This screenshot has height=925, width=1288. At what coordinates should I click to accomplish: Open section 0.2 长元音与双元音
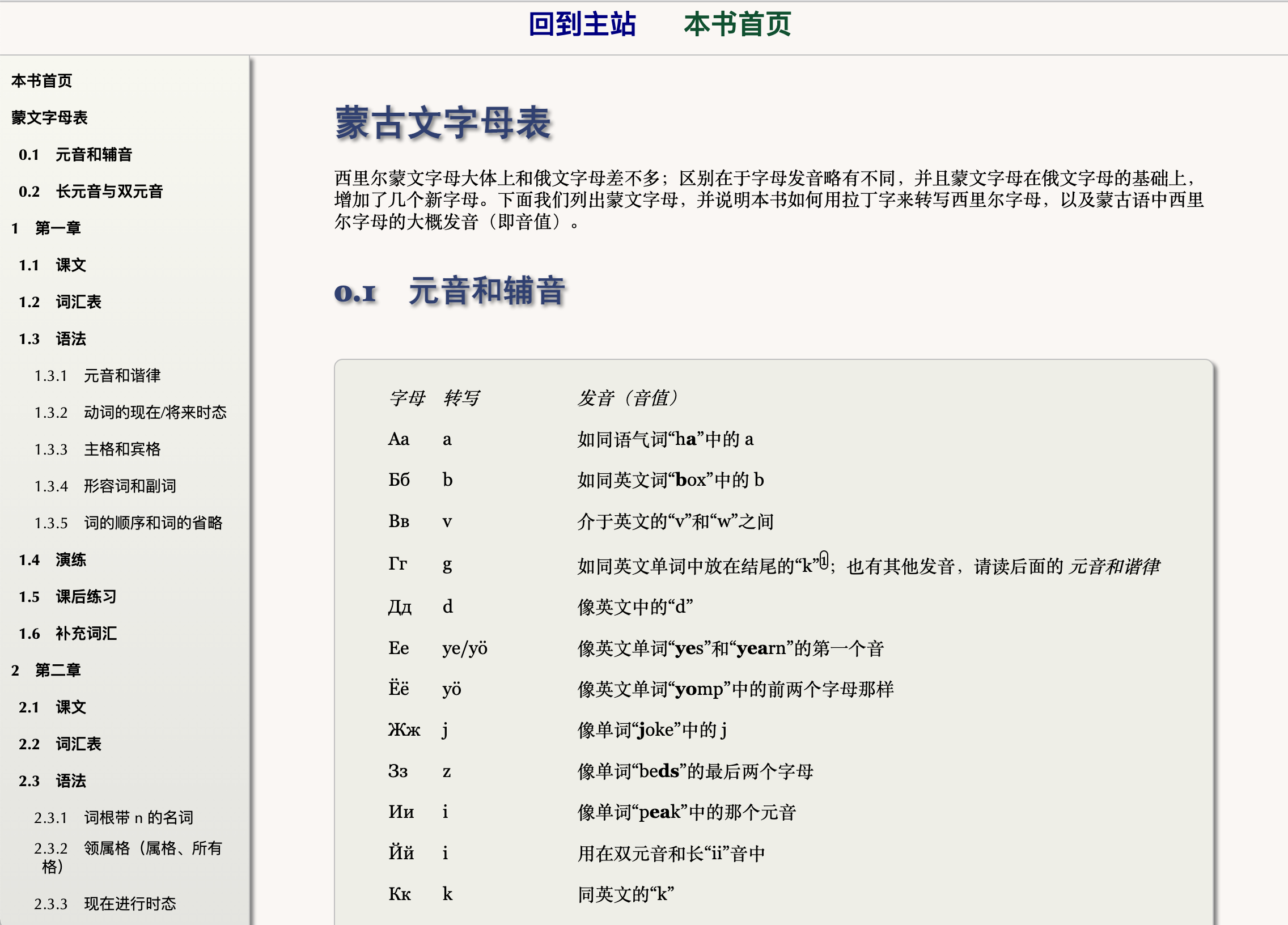[90, 192]
